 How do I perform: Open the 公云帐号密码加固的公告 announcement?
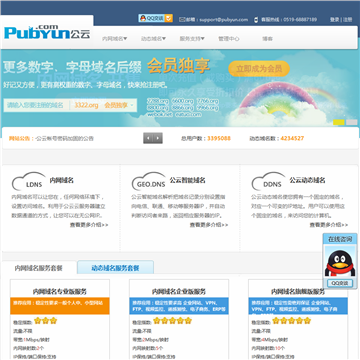(65, 138)
